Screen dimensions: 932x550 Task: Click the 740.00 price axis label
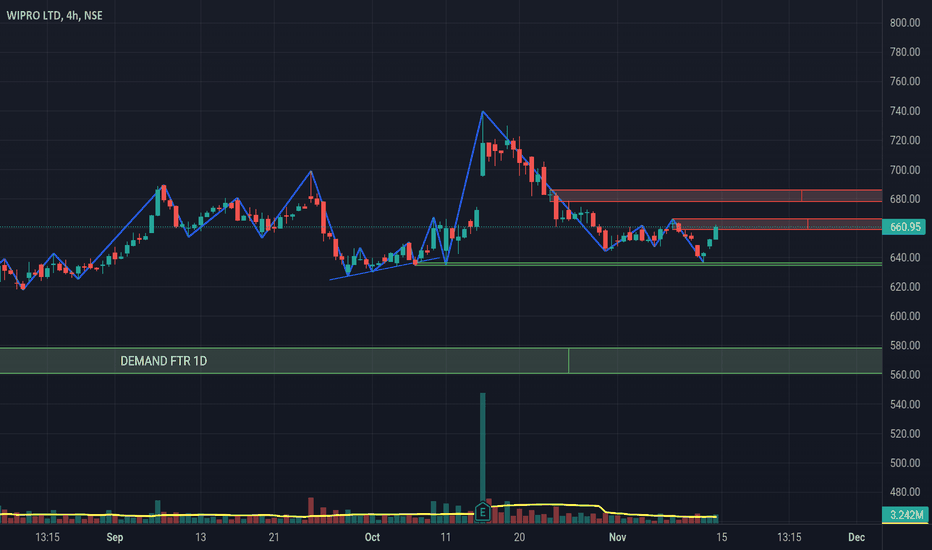(905, 111)
